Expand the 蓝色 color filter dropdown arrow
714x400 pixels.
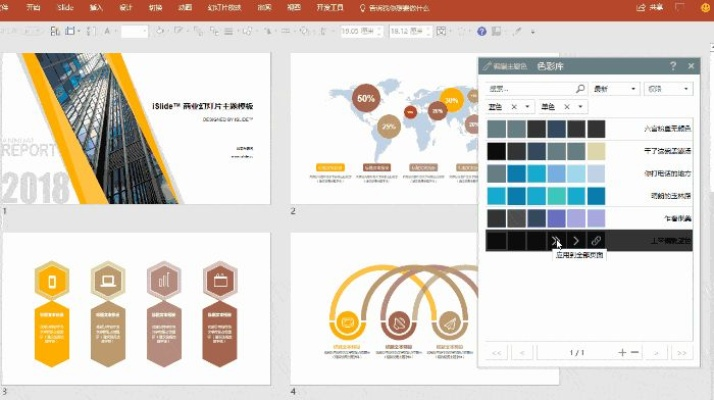528,107
